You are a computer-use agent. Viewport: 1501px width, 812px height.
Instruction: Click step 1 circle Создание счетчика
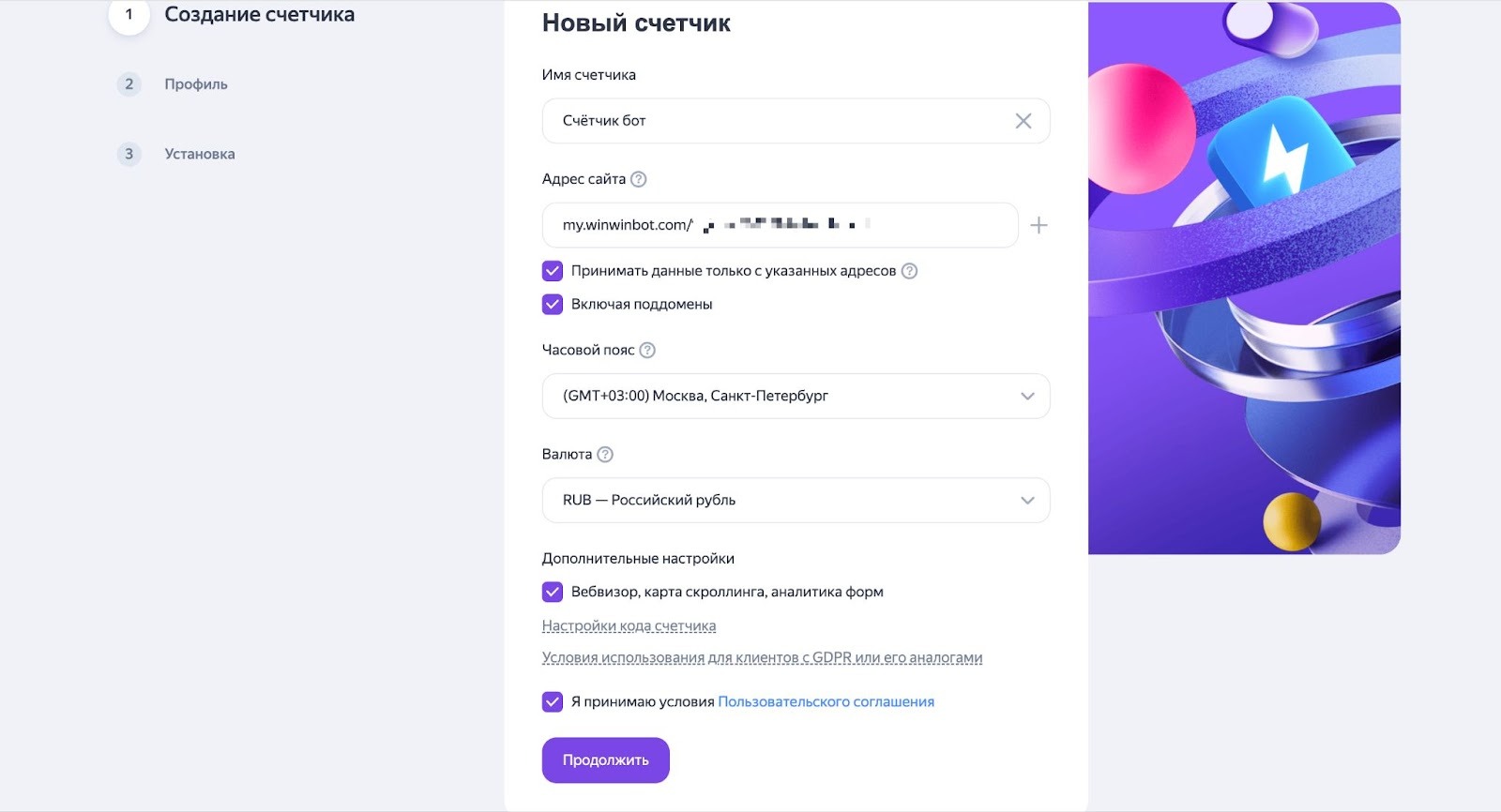(129, 15)
